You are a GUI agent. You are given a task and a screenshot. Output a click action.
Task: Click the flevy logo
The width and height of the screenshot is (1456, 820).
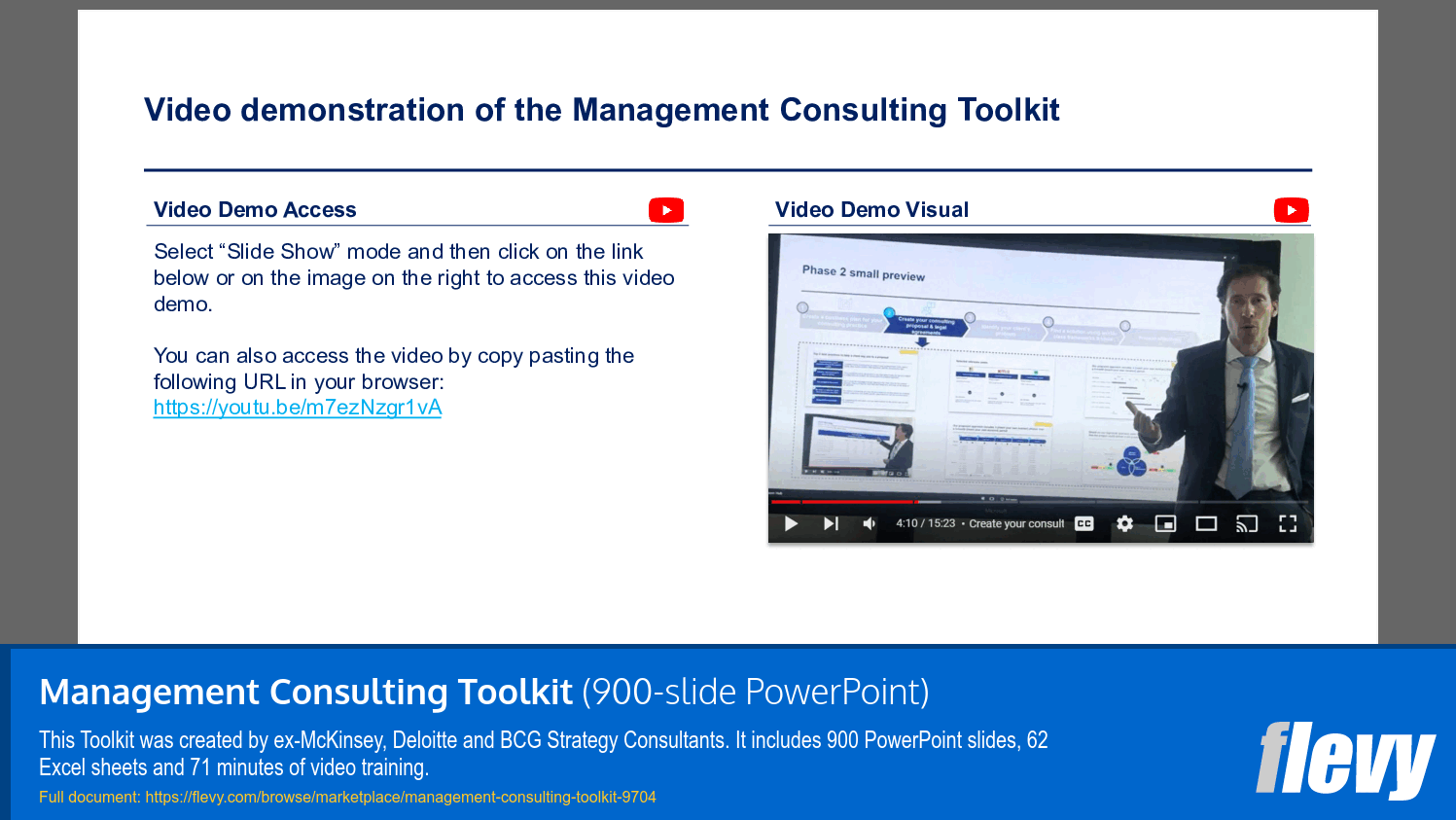(1345, 760)
